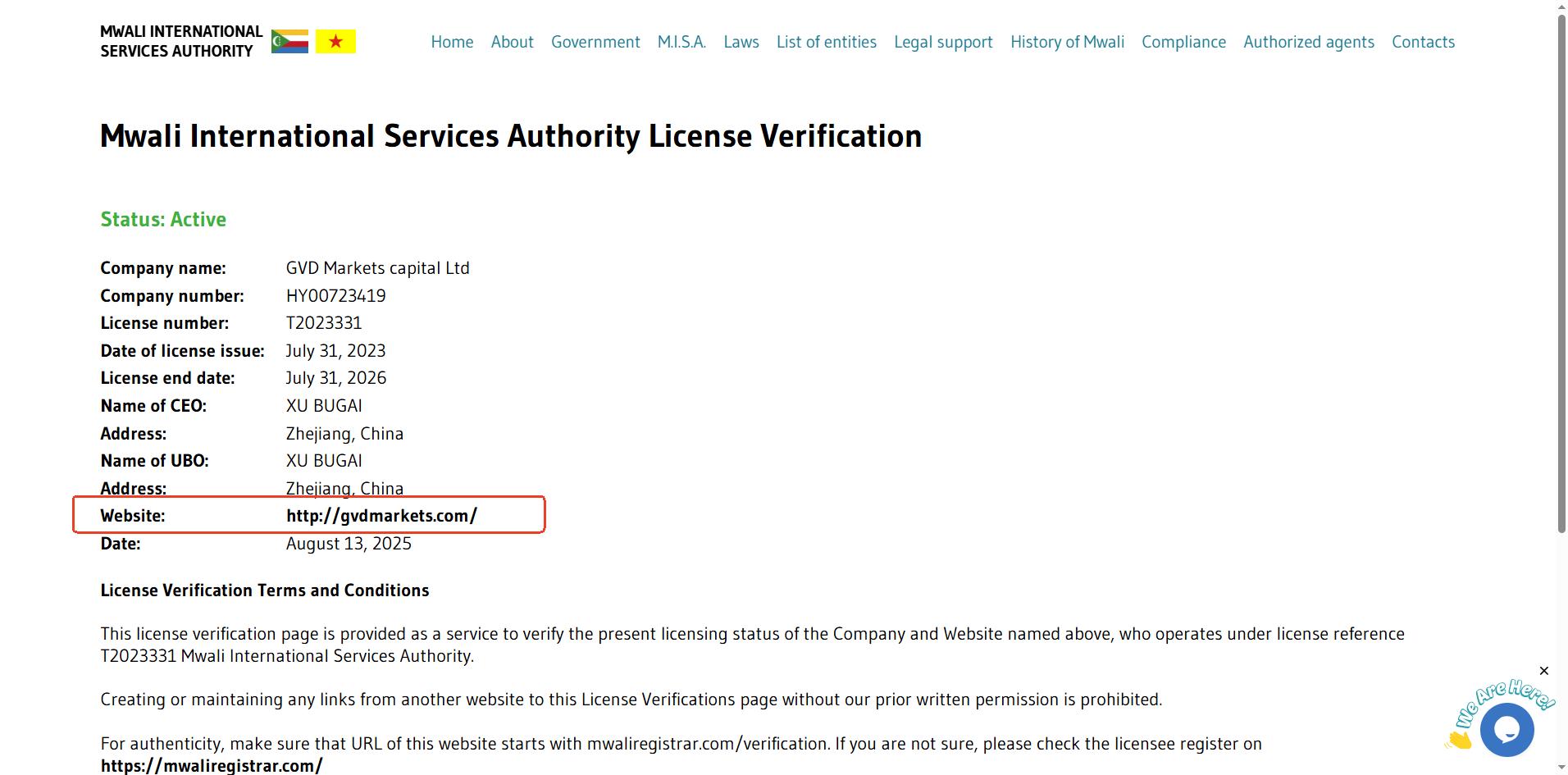The width and height of the screenshot is (1568, 775).
Task: Close the 'We Are Here' chat popup
Action: pos(1543,671)
